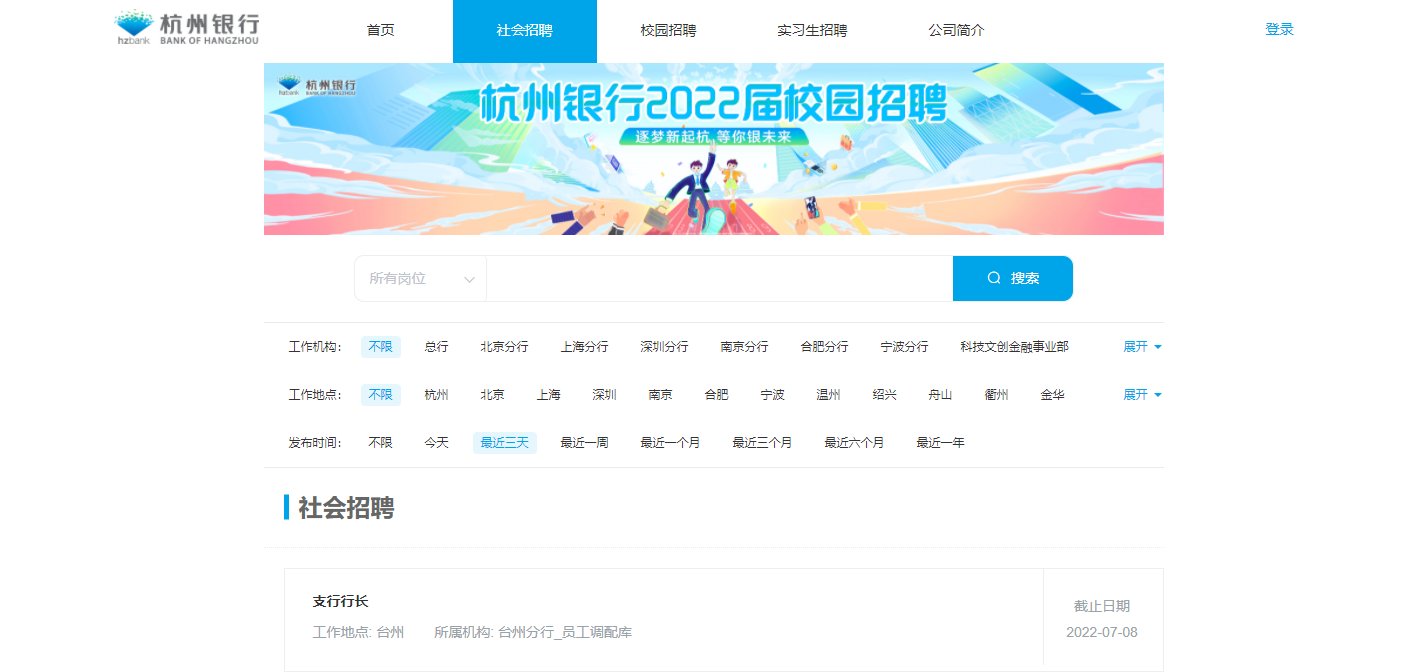Filter by 深圳分行
The image size is (1411, 672).
click(x=664, y=347)
